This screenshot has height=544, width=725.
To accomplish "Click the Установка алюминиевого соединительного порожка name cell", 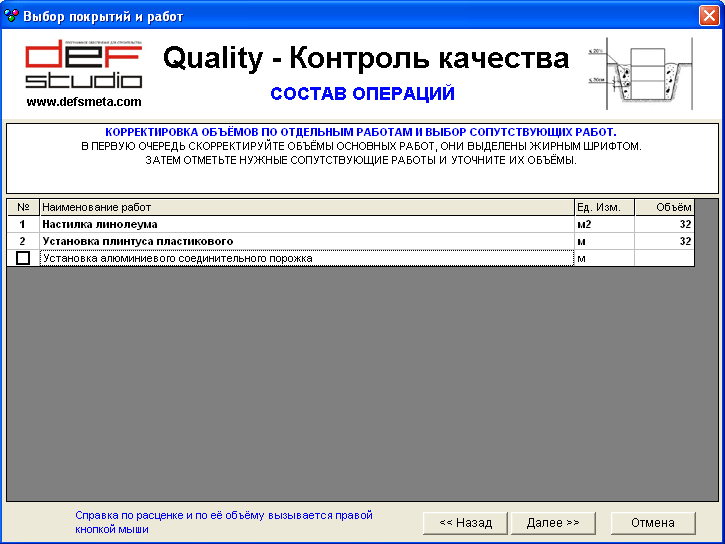I will point(306,259).
